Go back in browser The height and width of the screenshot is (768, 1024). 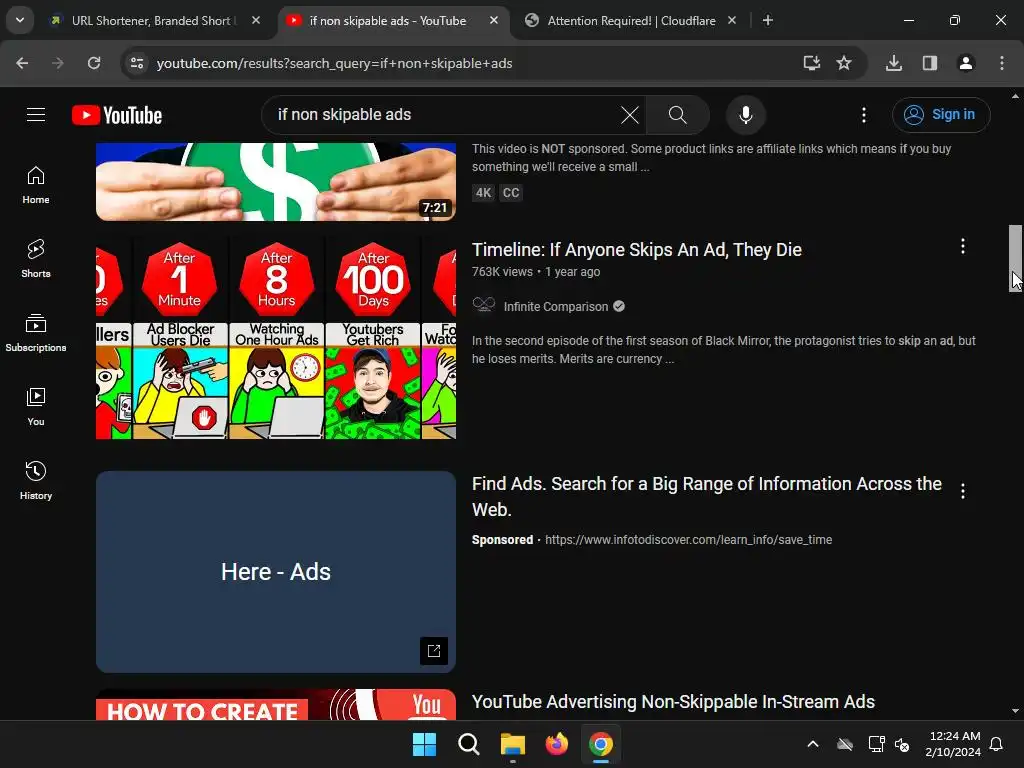[22, 63]
